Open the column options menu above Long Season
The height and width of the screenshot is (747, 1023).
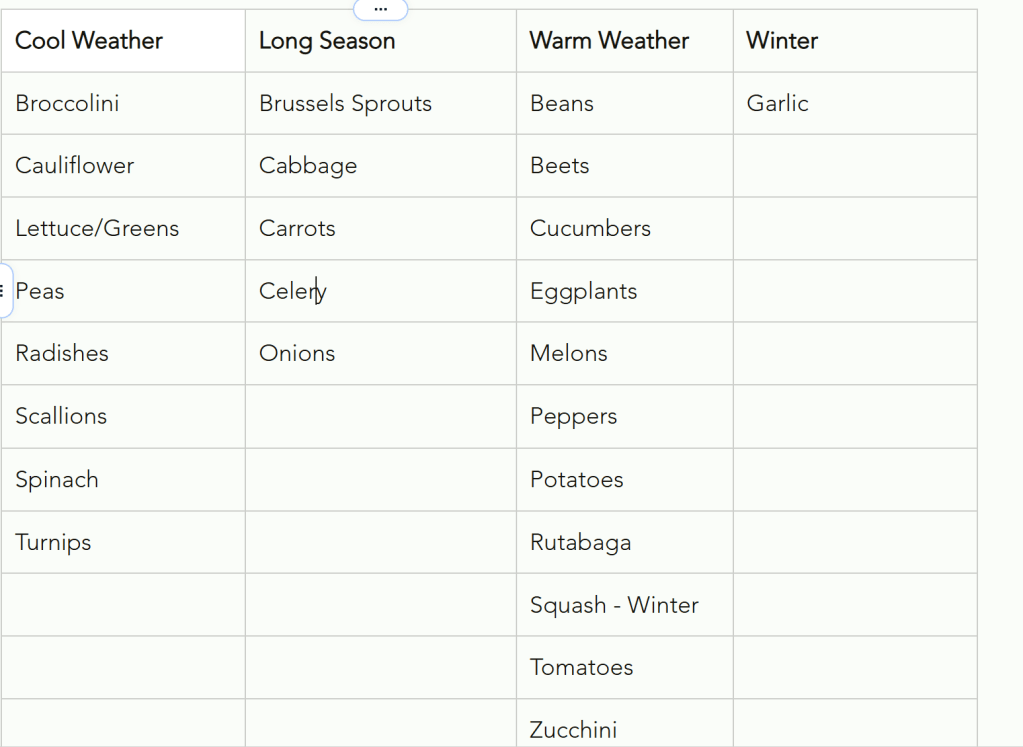coord(380,8)
